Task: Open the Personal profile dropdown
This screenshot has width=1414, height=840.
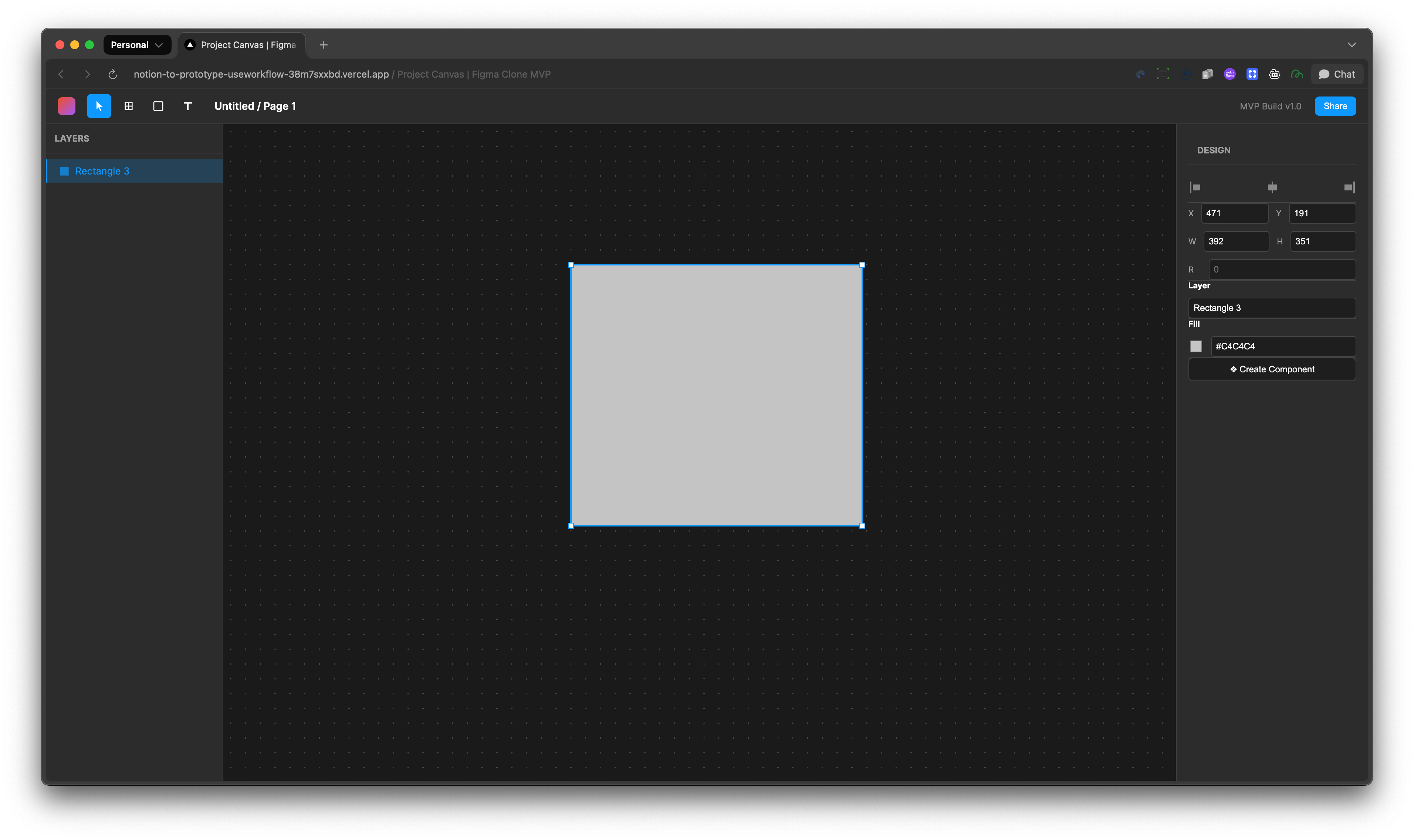Action: [x=137, y=45]
